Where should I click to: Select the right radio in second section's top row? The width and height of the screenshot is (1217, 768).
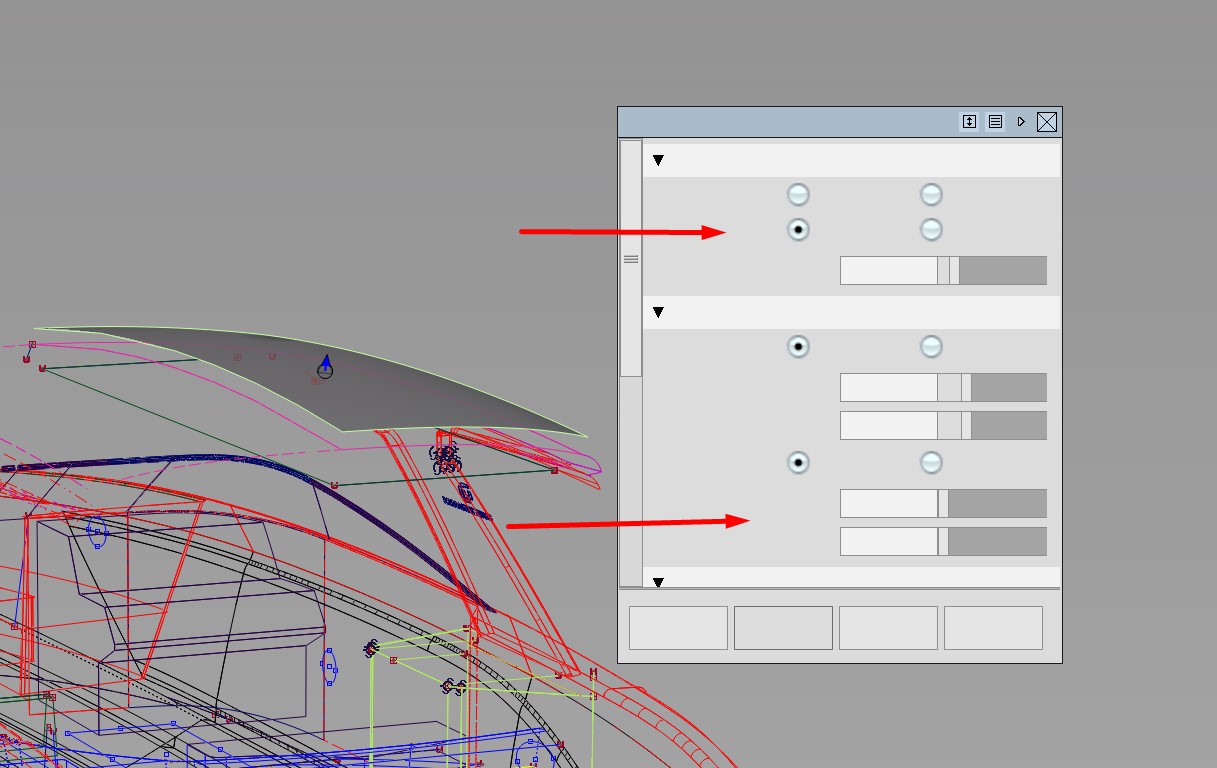point(931,347)
